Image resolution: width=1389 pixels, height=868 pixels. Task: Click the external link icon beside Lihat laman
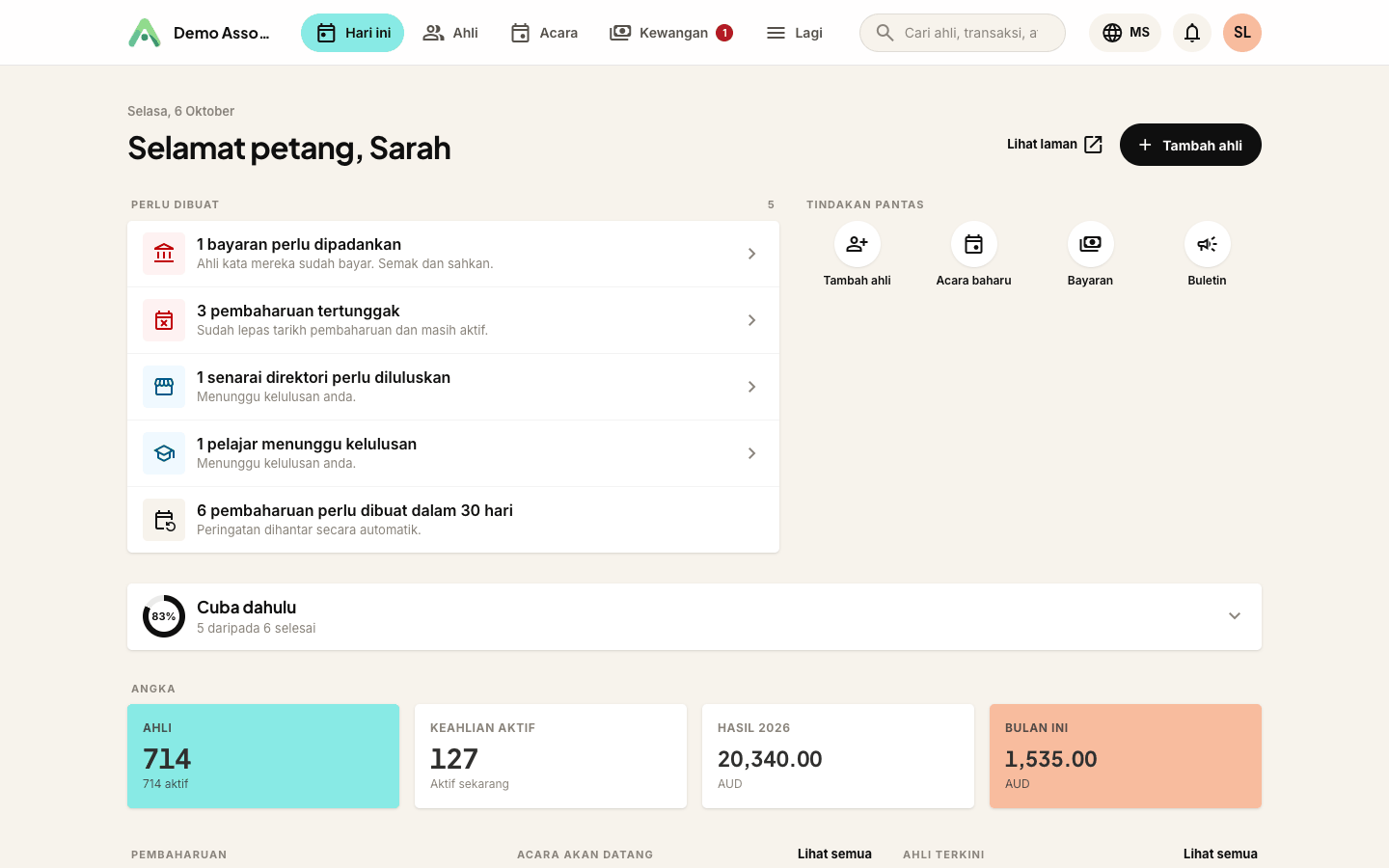[1093, 145]
